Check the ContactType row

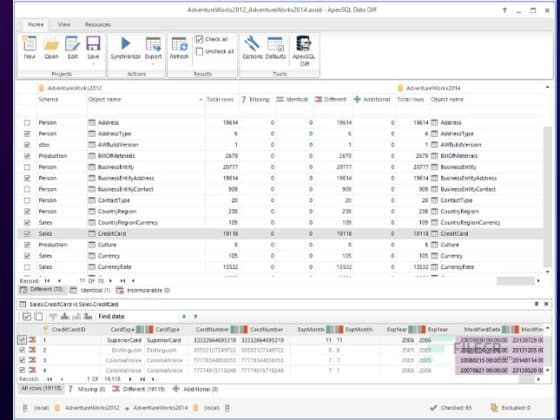[27, 200]
